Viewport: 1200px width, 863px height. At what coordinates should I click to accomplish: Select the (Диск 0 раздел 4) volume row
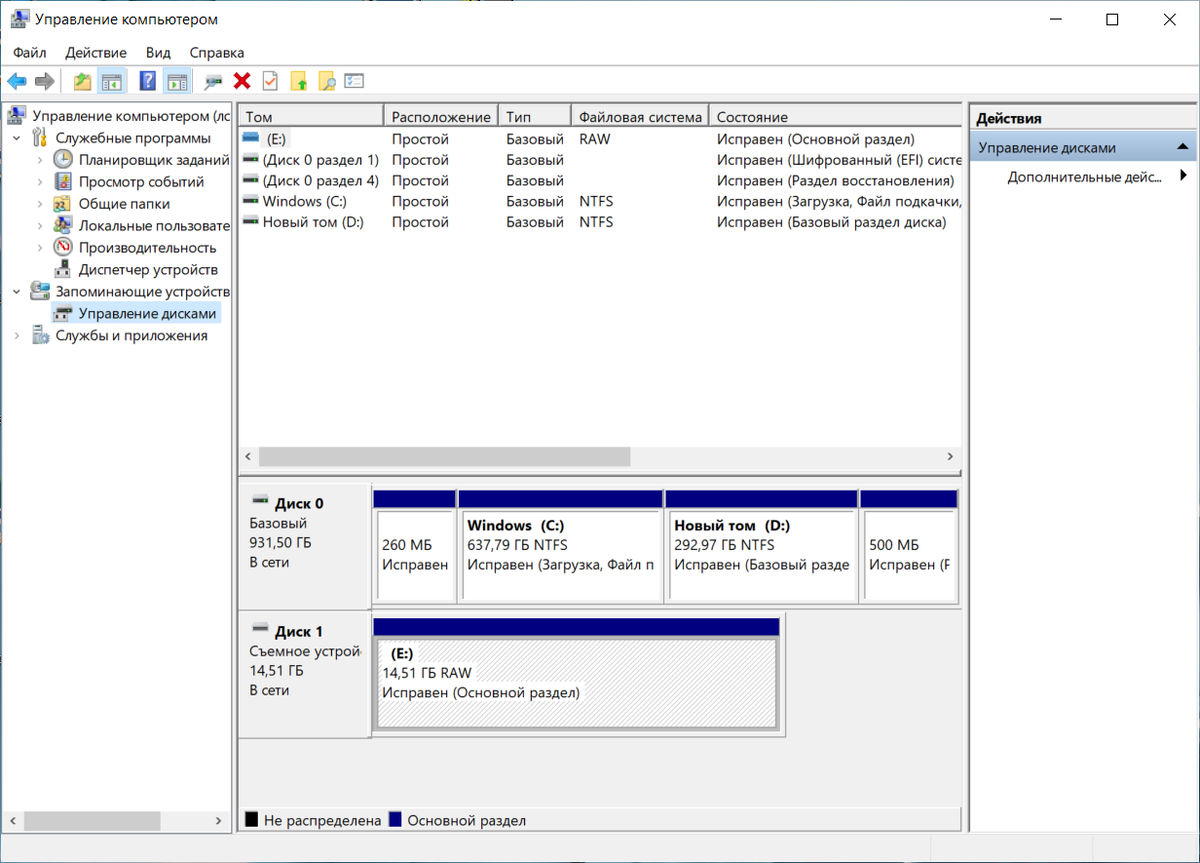pos(601,181)
